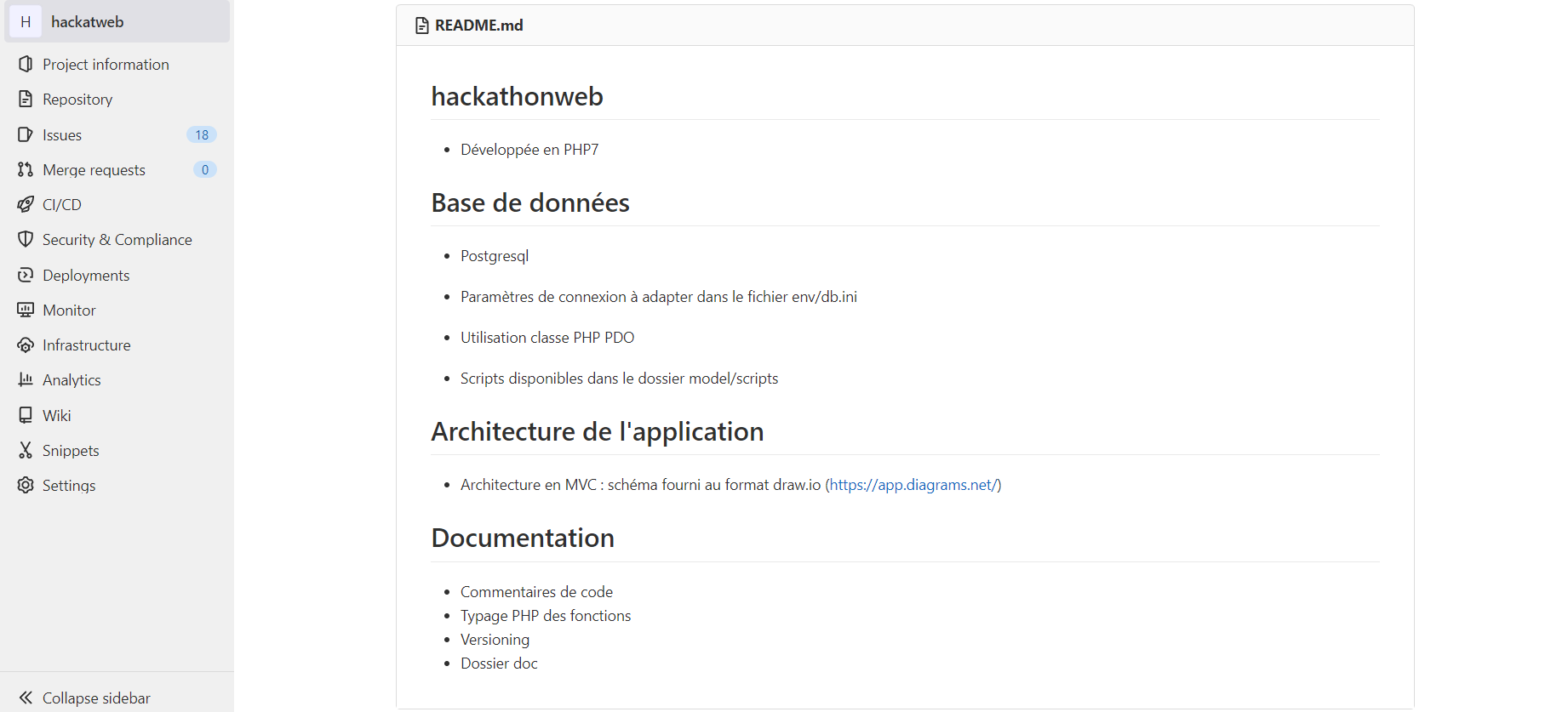1568x712 pixels.
Task: Open Repository via its document icon
Action: coord(26,100)
